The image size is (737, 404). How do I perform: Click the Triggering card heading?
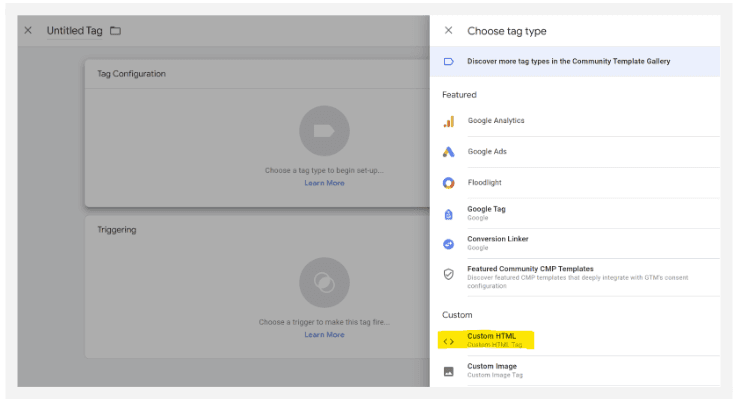(x=117, y=230)
